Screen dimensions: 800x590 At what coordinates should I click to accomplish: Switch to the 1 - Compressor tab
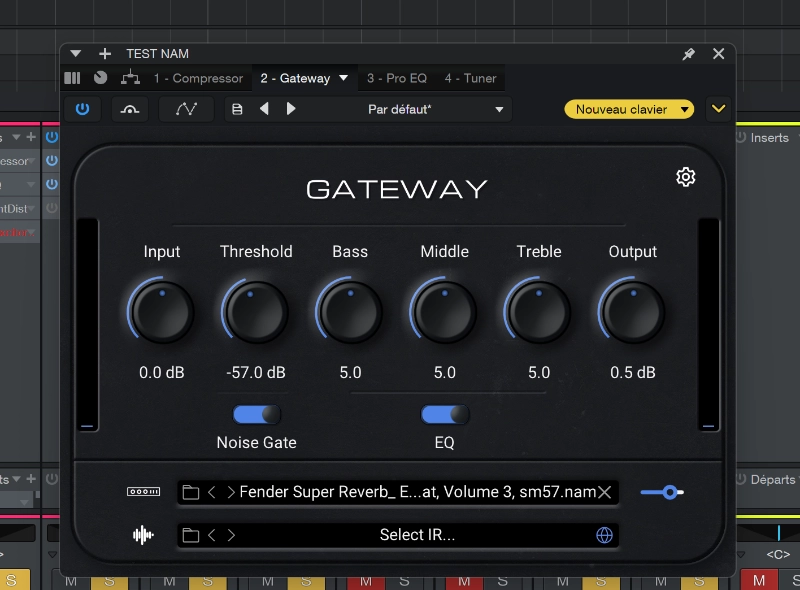pyautogui.click(x=198, y=78)
